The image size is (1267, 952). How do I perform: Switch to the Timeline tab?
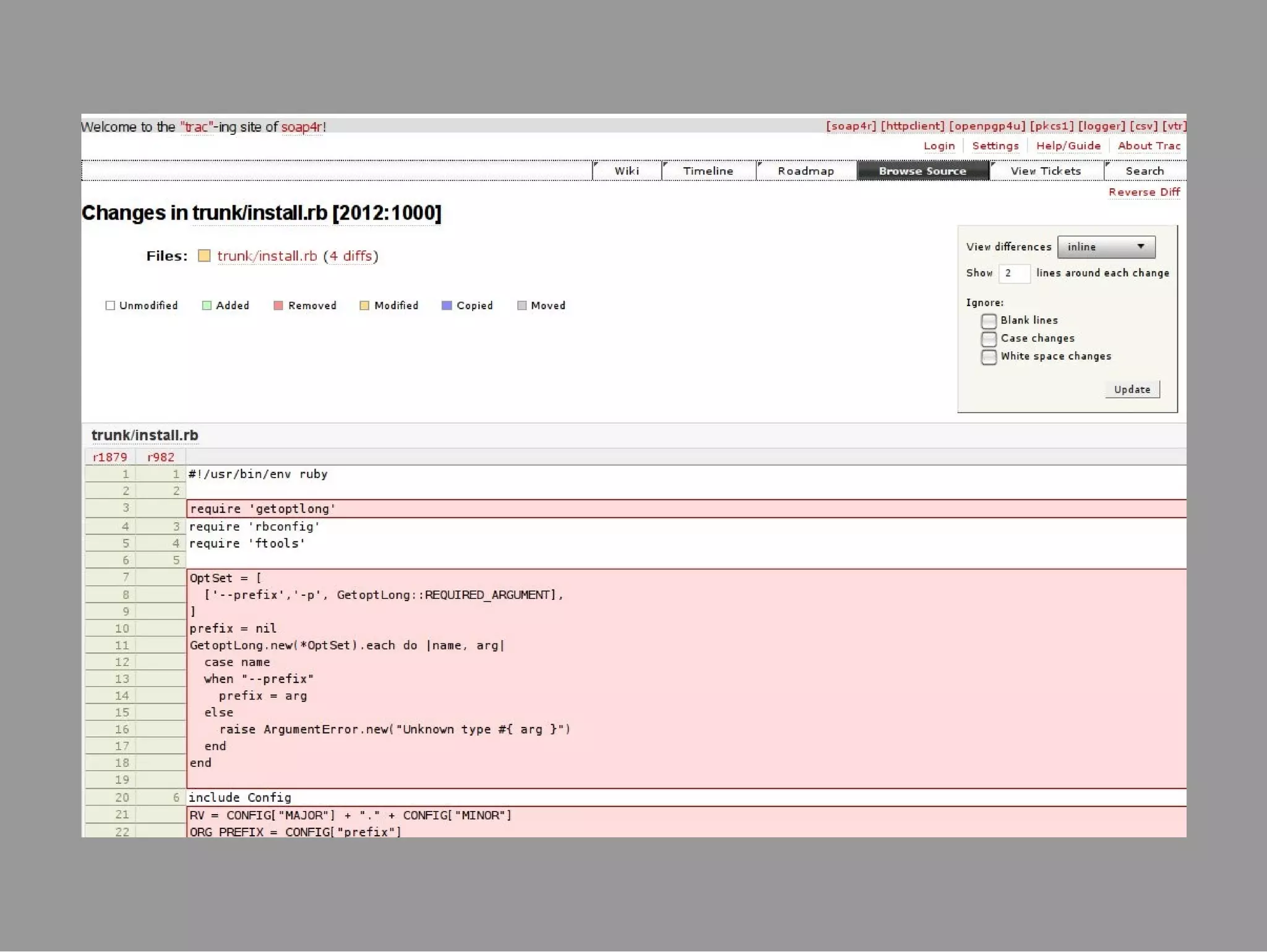(708, 171)
